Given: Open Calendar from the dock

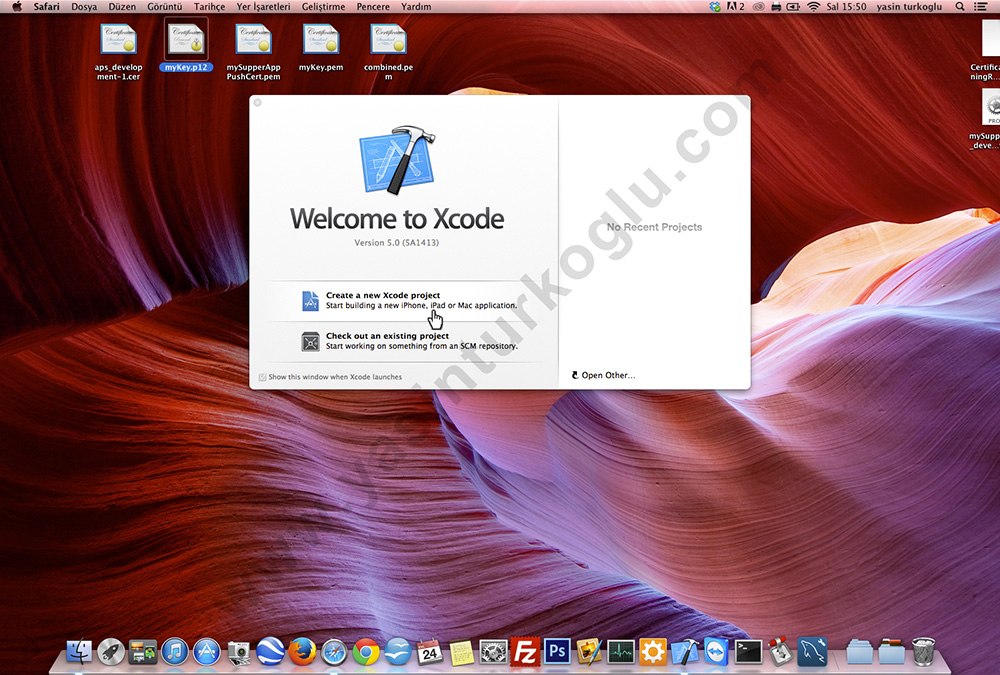Looking at the screenshot, I should (430, 651).
